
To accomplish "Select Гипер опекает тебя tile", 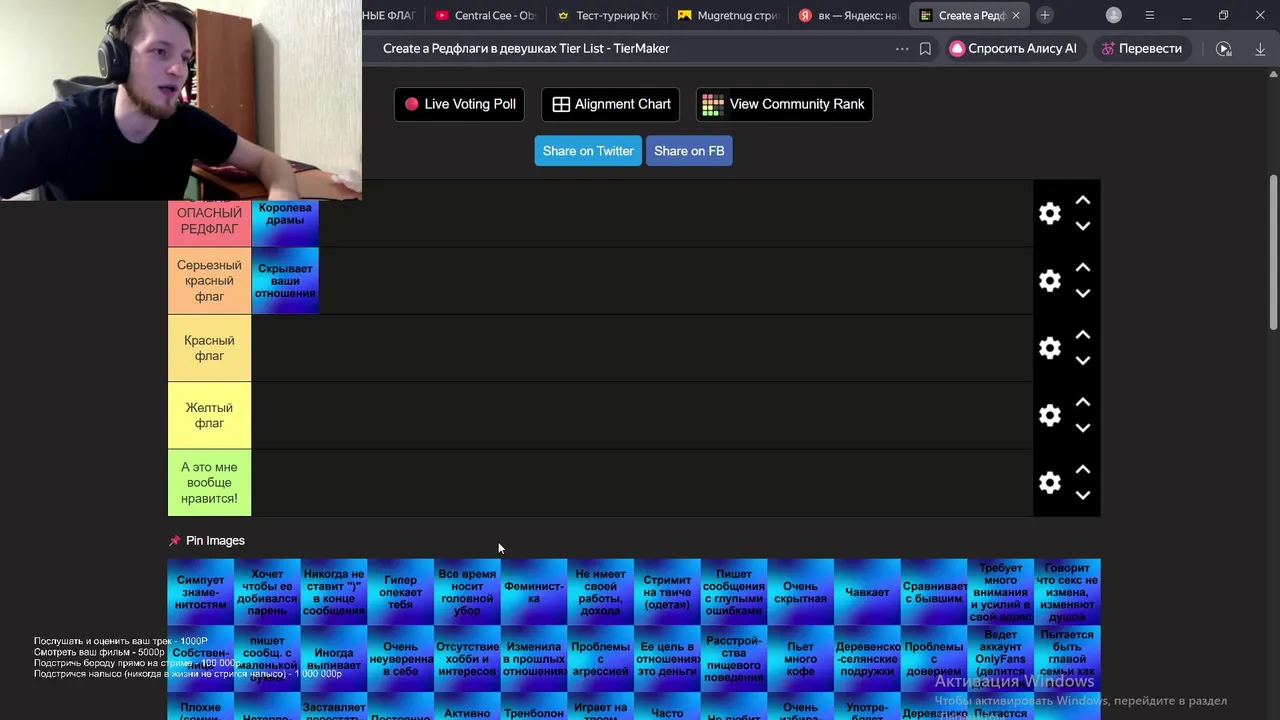I will click(400, 592).
